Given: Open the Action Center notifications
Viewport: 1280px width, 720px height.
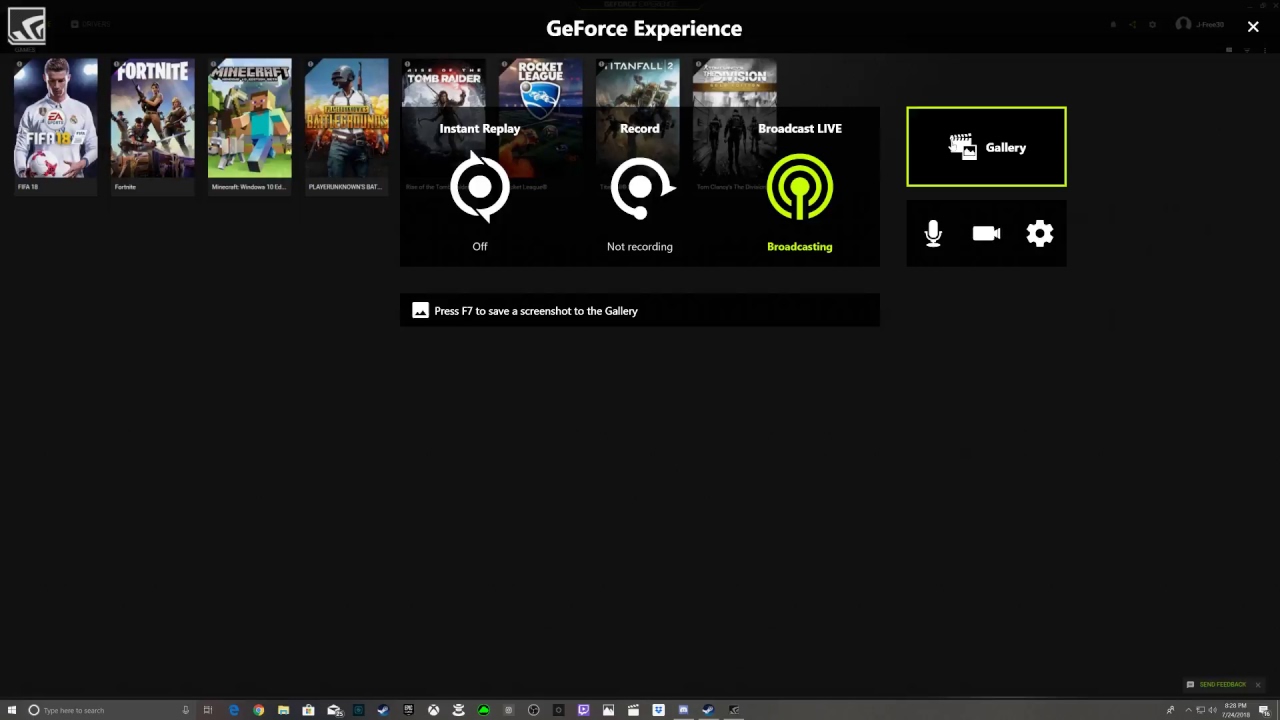Looking at the screenshot, I should tap(1264, 710).
